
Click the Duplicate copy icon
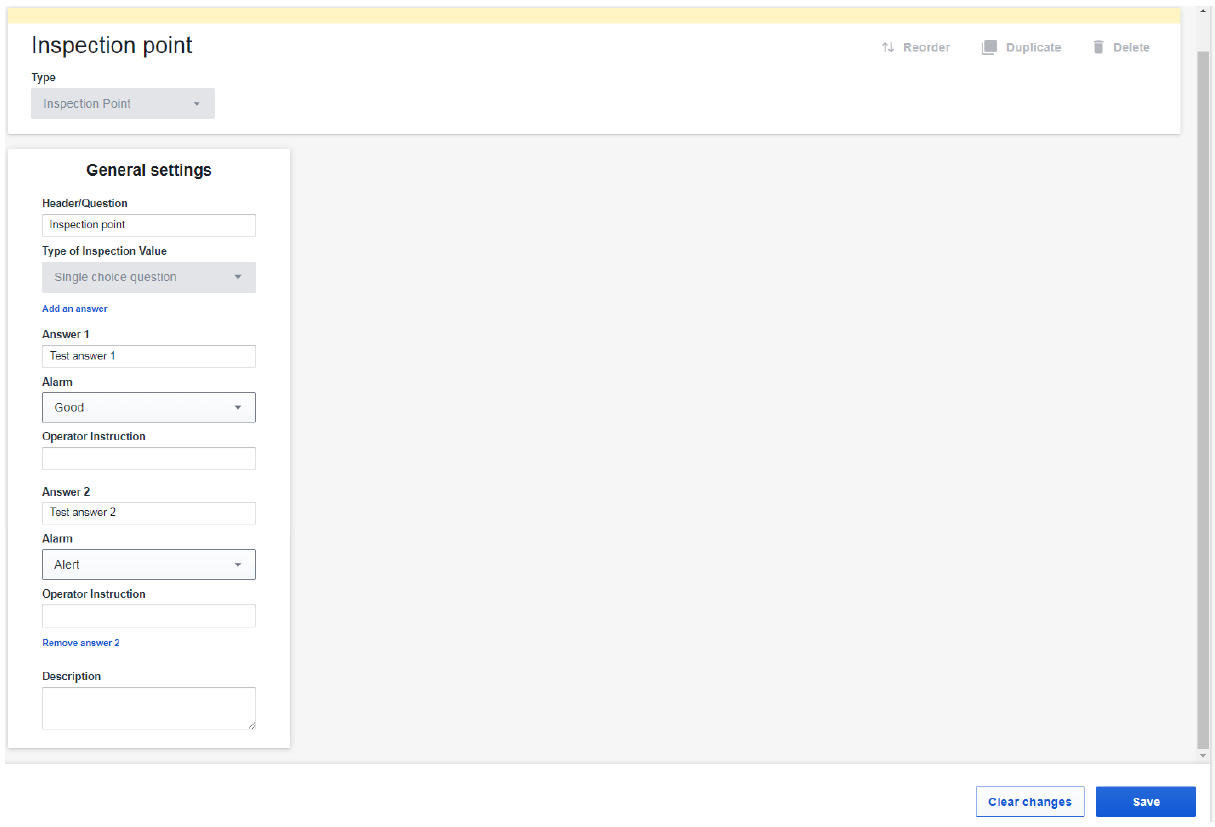pyautogui.click(x=989, y=47)
